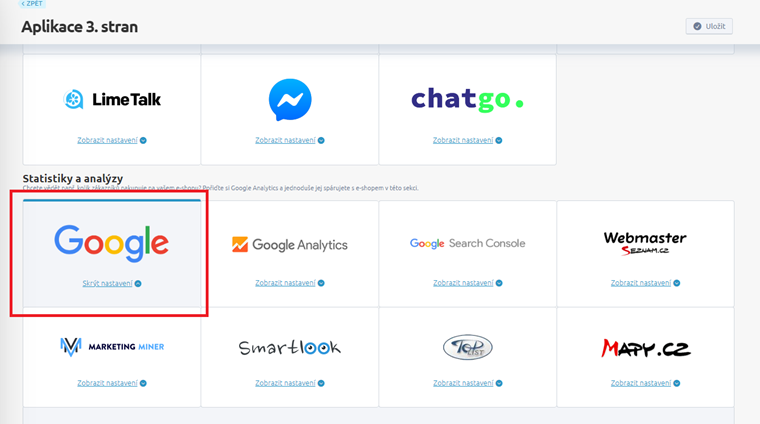The width and height of the screenshot is (760, 424).
Task: Collapse Google settings via Skrýt nastavení
Action: 108,283
